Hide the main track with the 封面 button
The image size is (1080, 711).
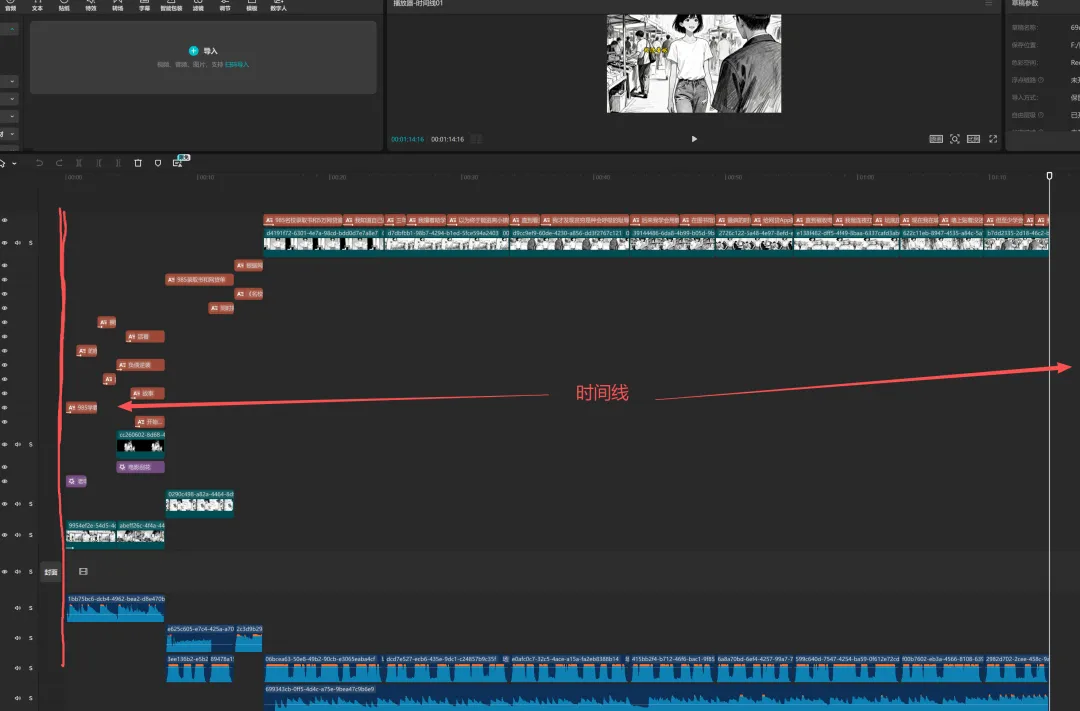tap(4, 572)
